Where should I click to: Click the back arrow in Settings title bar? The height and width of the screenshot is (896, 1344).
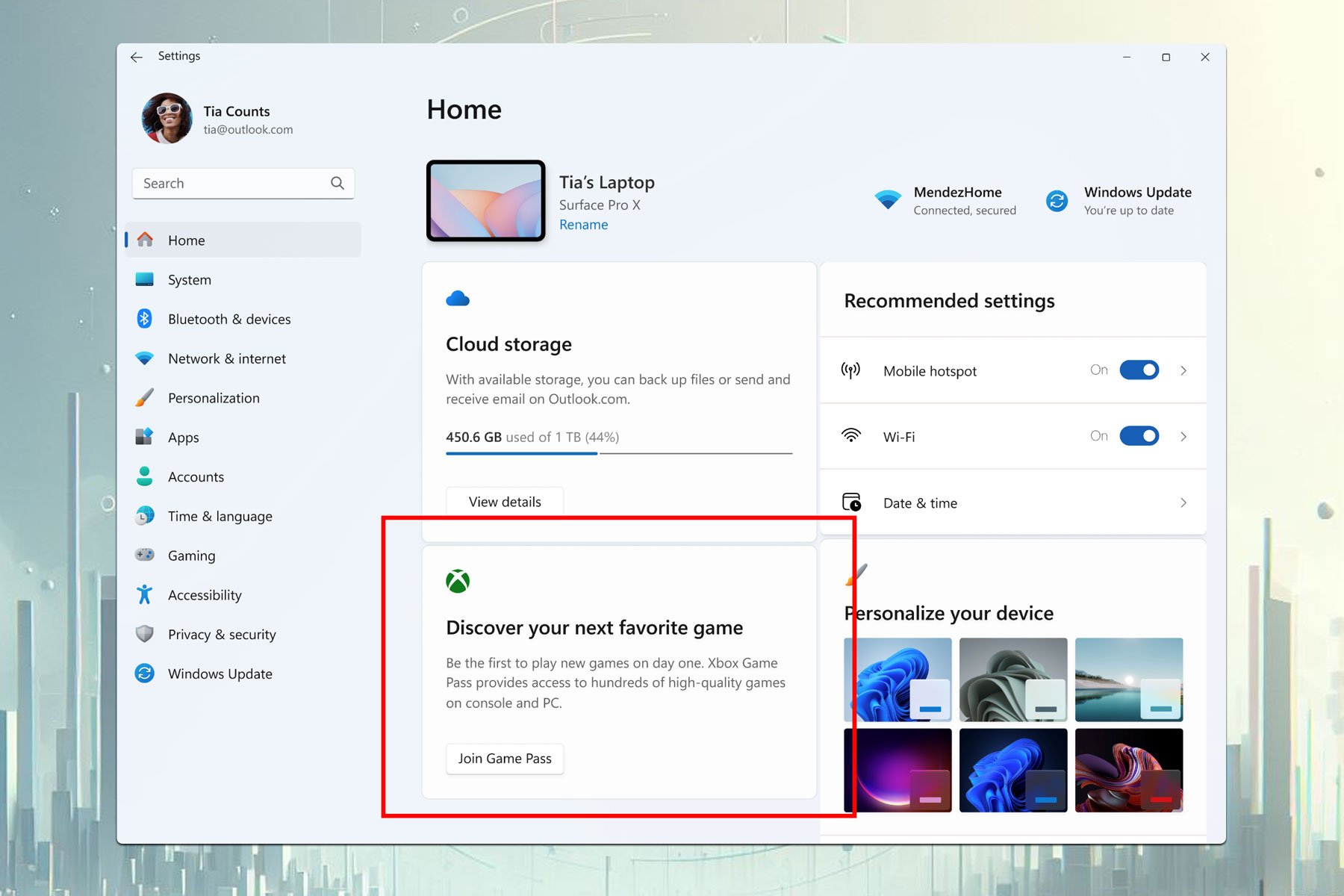click(x=136, y=57)
